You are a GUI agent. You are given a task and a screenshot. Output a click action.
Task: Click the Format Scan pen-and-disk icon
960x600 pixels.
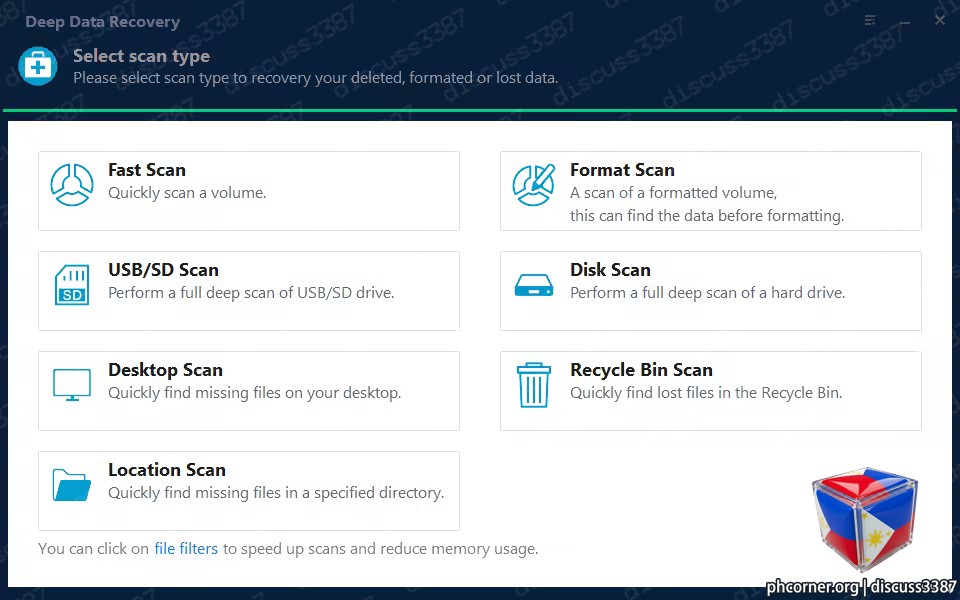tap(534, 185)
